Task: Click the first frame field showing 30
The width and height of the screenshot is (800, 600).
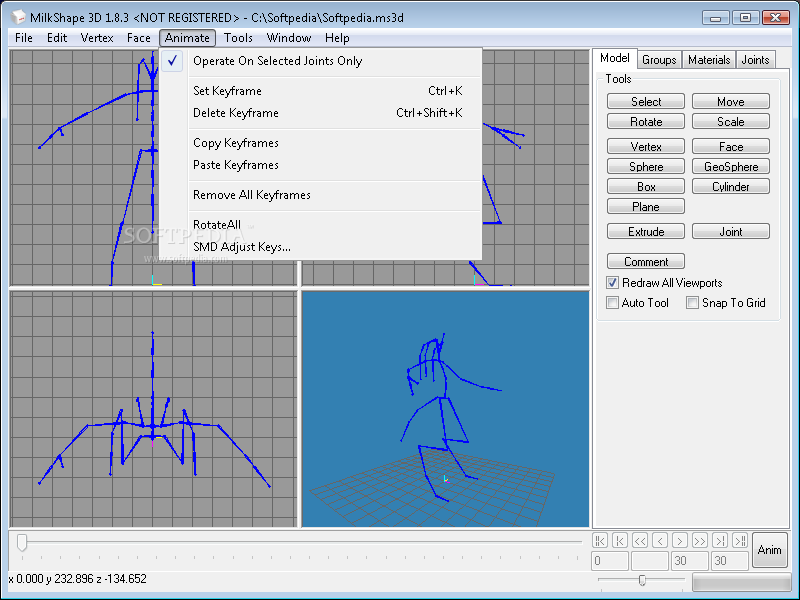Action: (690, 561)
